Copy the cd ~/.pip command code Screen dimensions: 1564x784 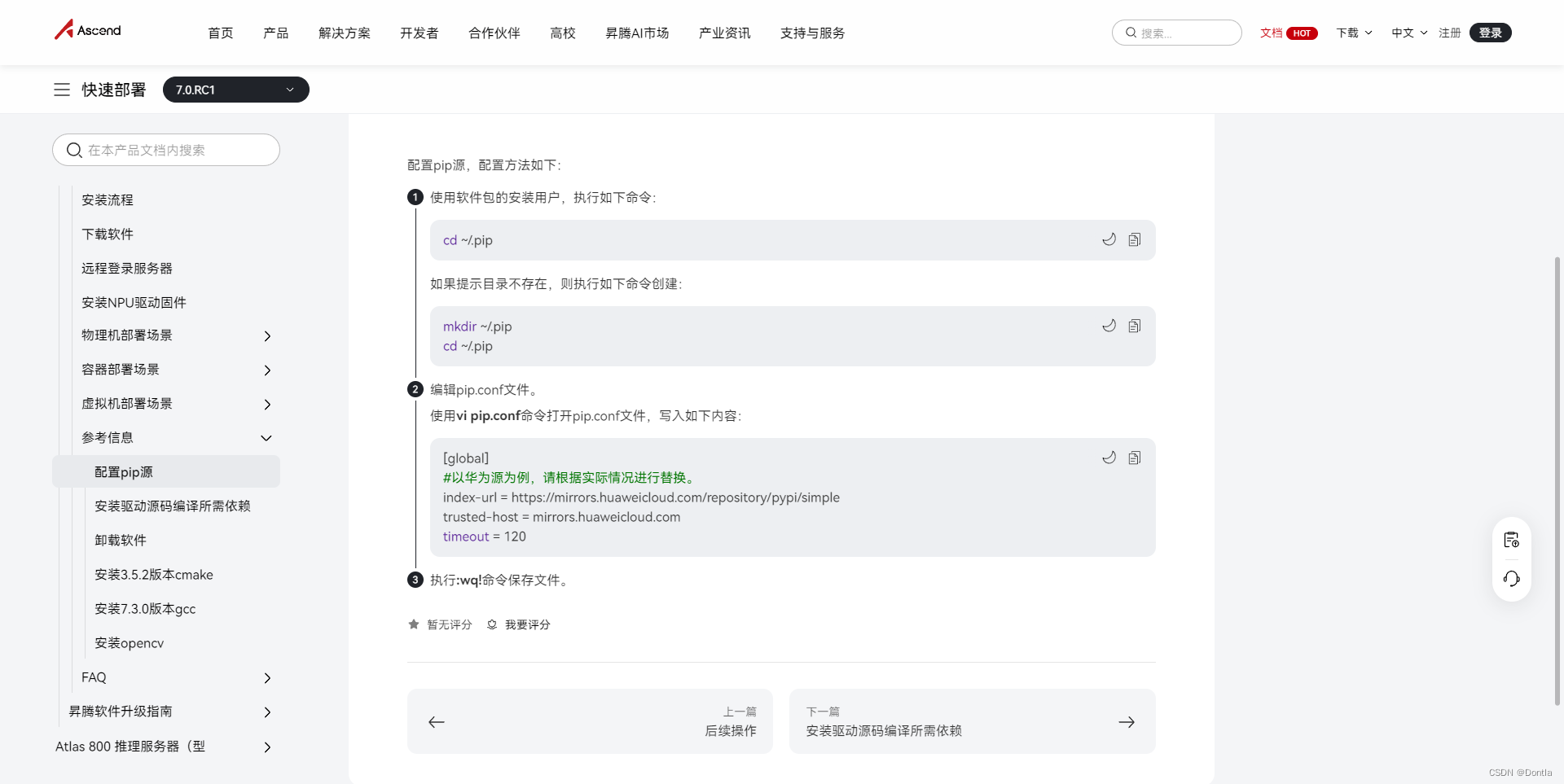[x=1135, y=239]
